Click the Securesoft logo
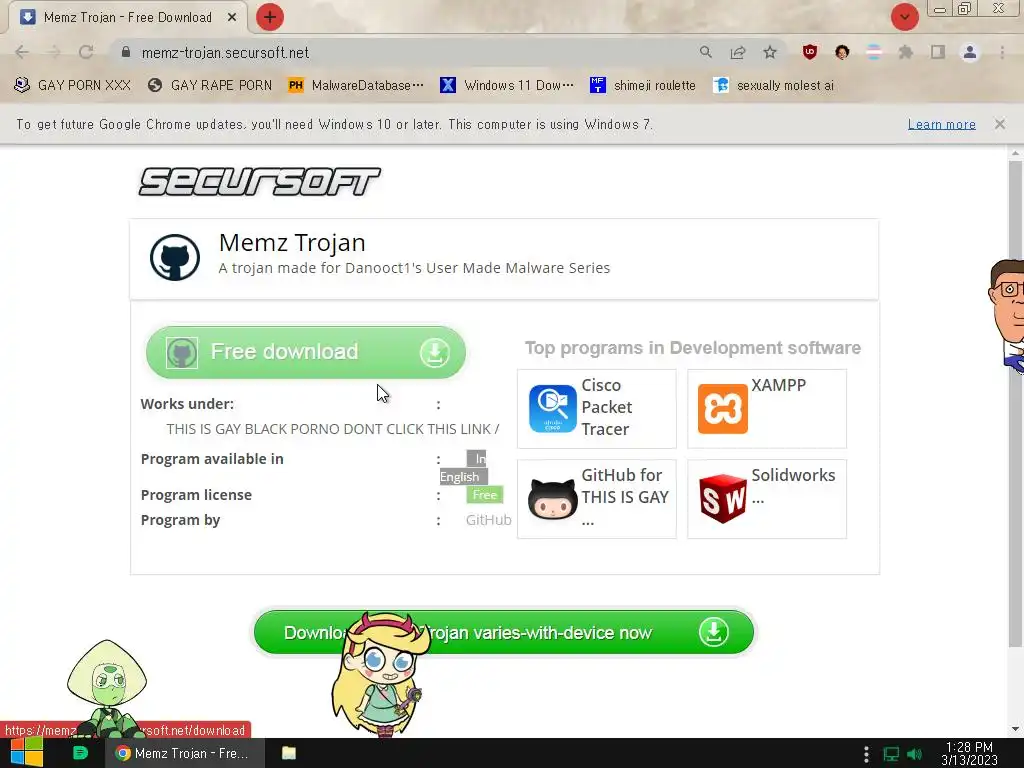Image resolution: width=1024 pixels, height=768 pixels. point(259,182)
